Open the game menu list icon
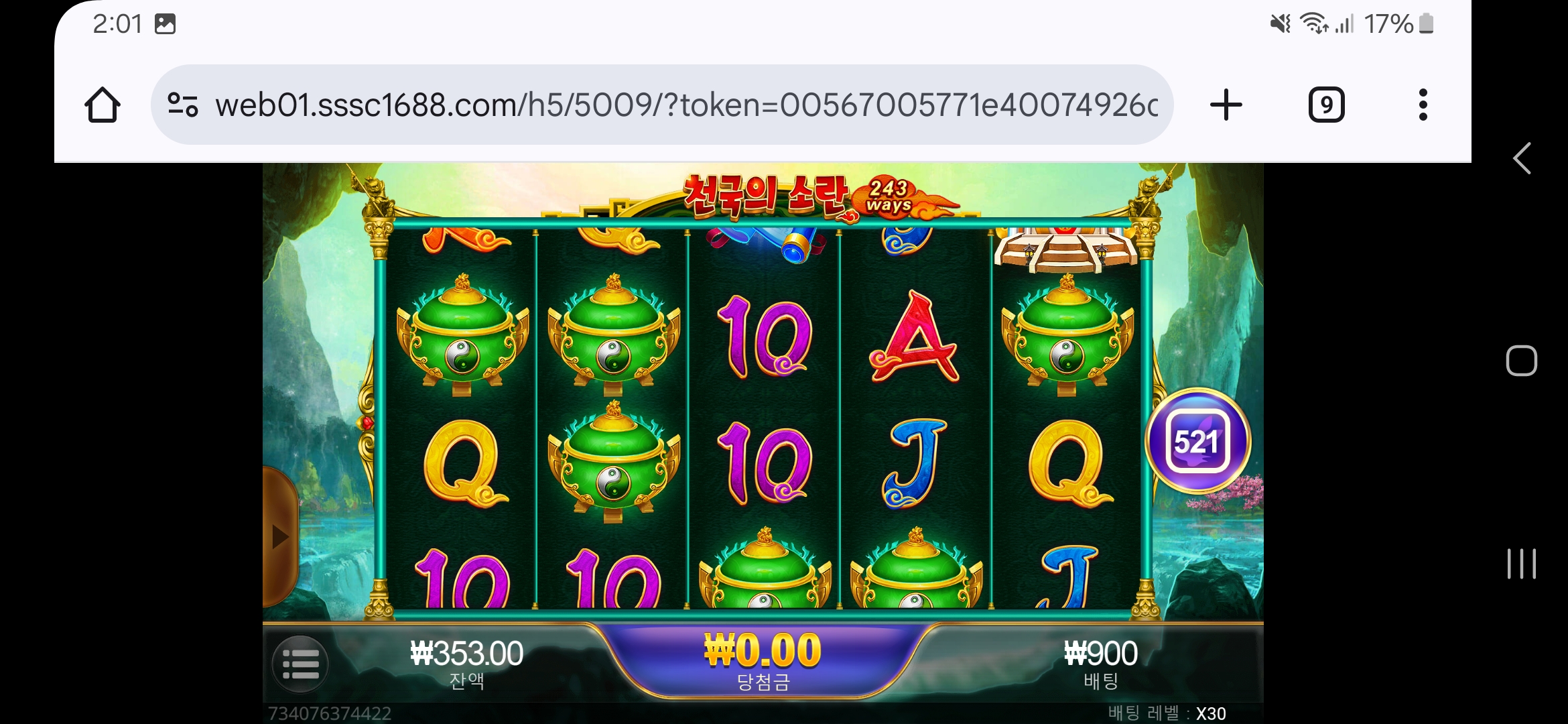The image size is (1568, 724). [300, 664]
